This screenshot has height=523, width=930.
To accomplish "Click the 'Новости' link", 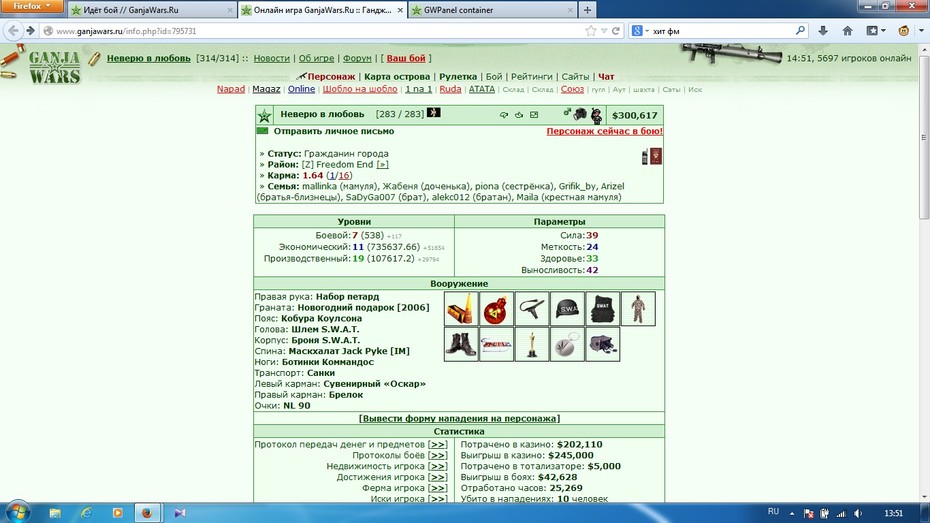I will 272,58.
